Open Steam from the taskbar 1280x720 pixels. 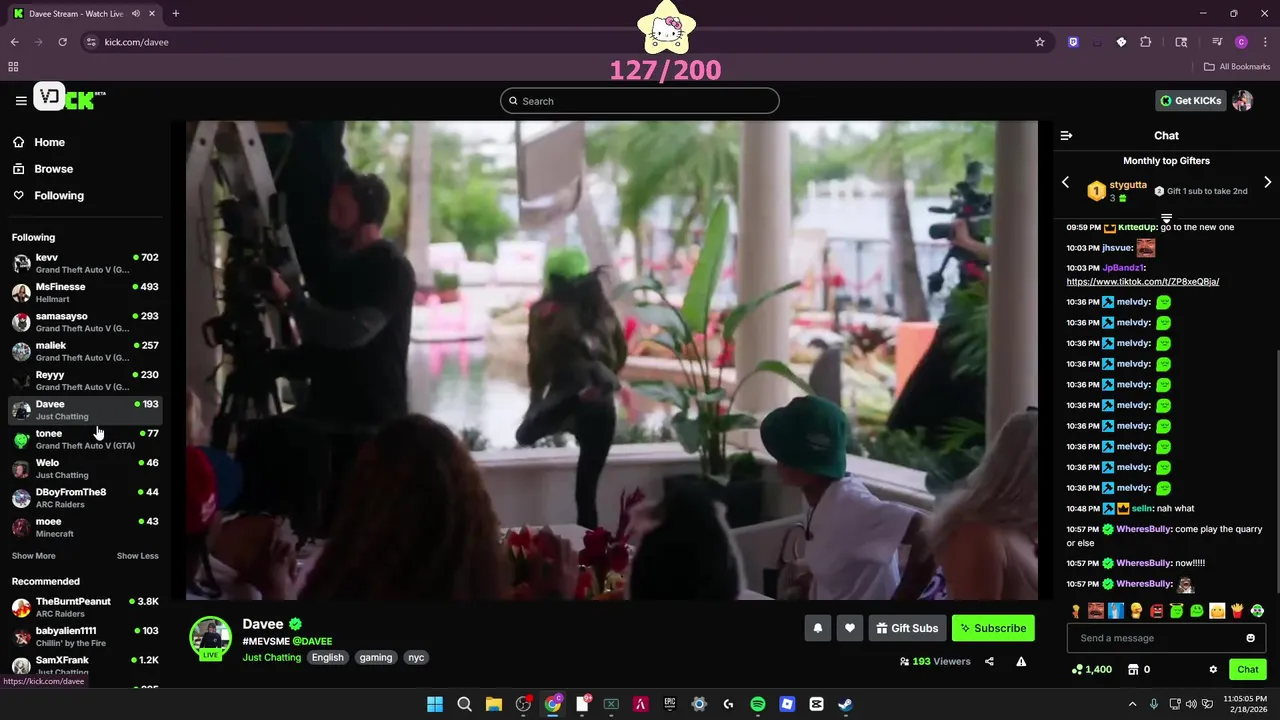tap(845, 704)
